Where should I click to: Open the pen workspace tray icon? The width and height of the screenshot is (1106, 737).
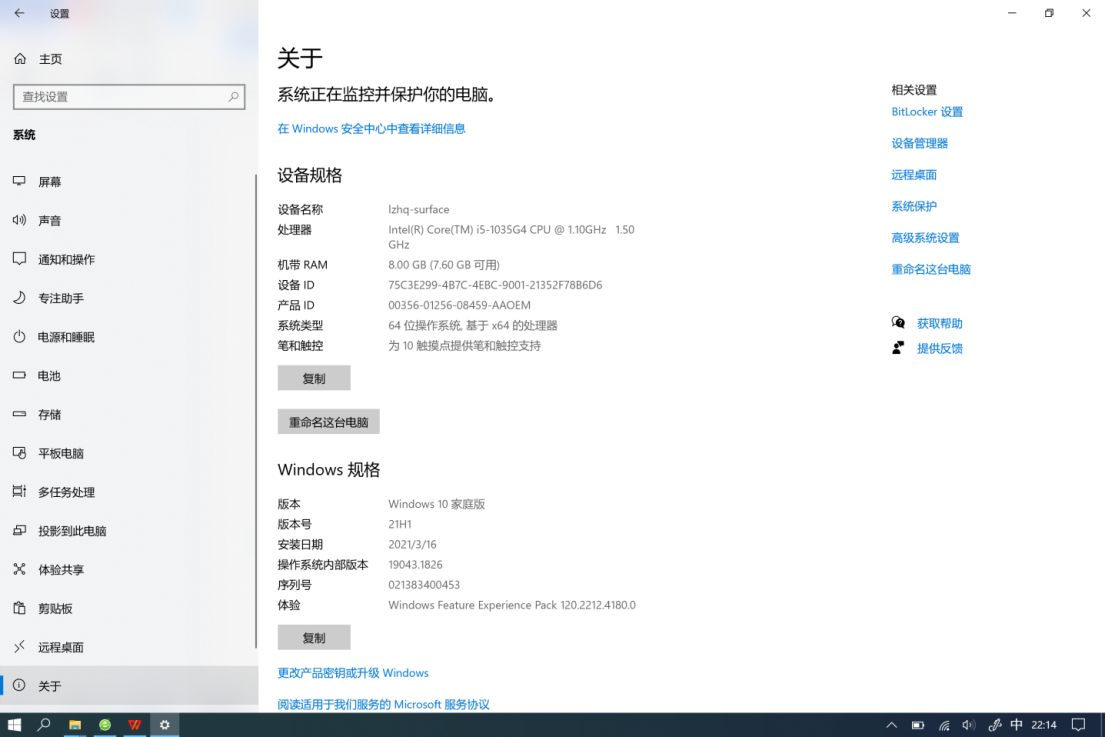click(994, 725)
